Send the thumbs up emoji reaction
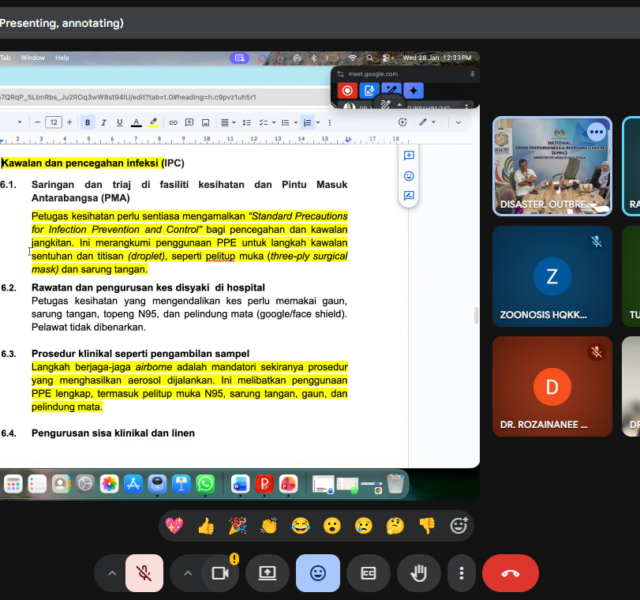Screen dimensions: 640x600 click(206, 525)
